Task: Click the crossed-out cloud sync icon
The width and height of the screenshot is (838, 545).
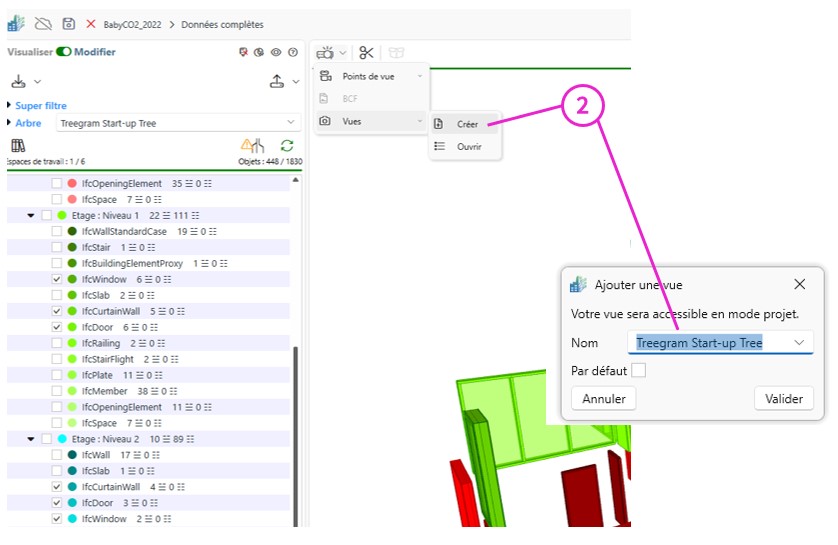Action: [43, 23]
